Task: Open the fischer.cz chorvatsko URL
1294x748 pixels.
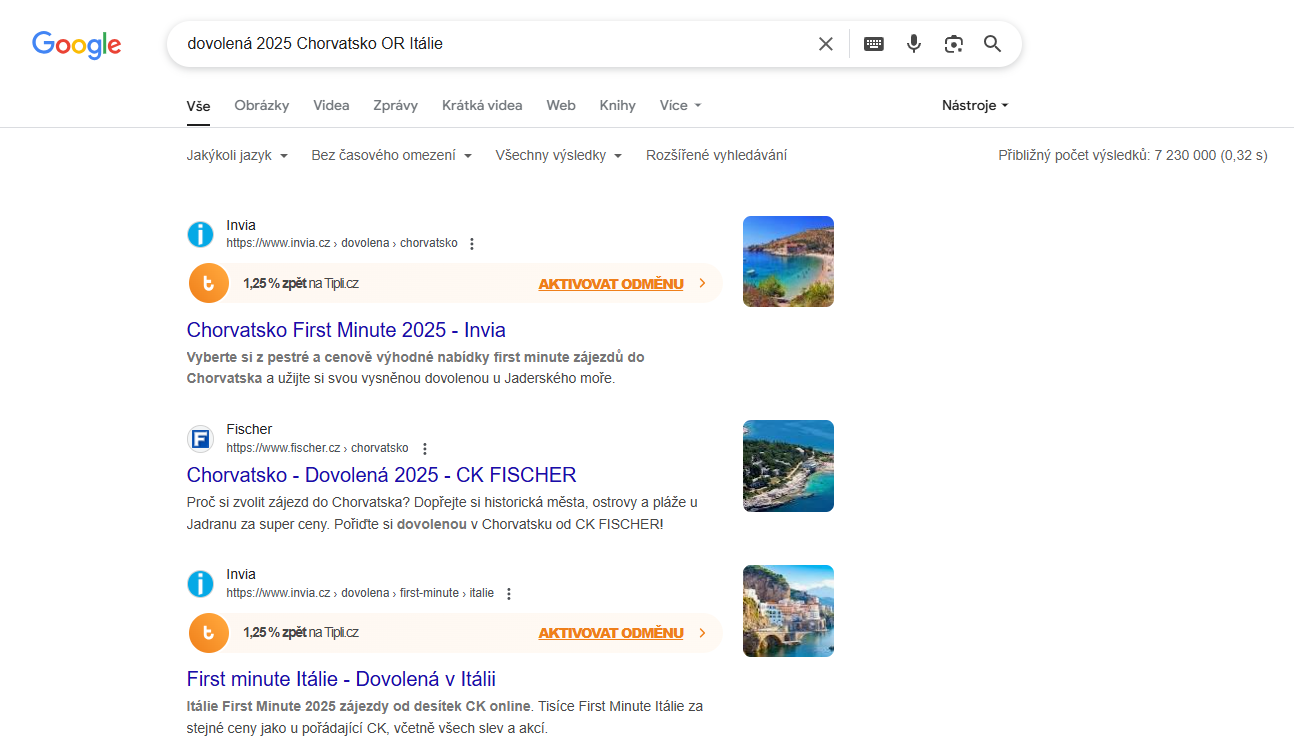Action: pos(317,448)
